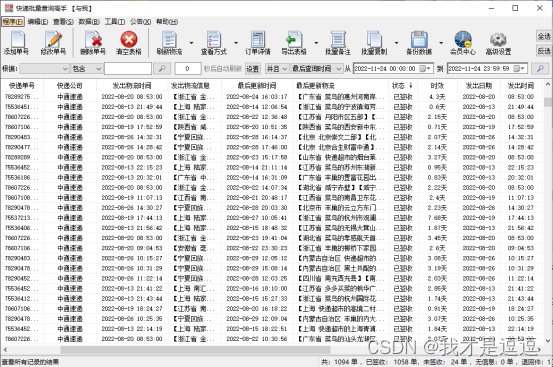The width and height of the screenshot is (553, 367).
Task: Expand the arrow beside 导出表格
Action: (316, 43)
